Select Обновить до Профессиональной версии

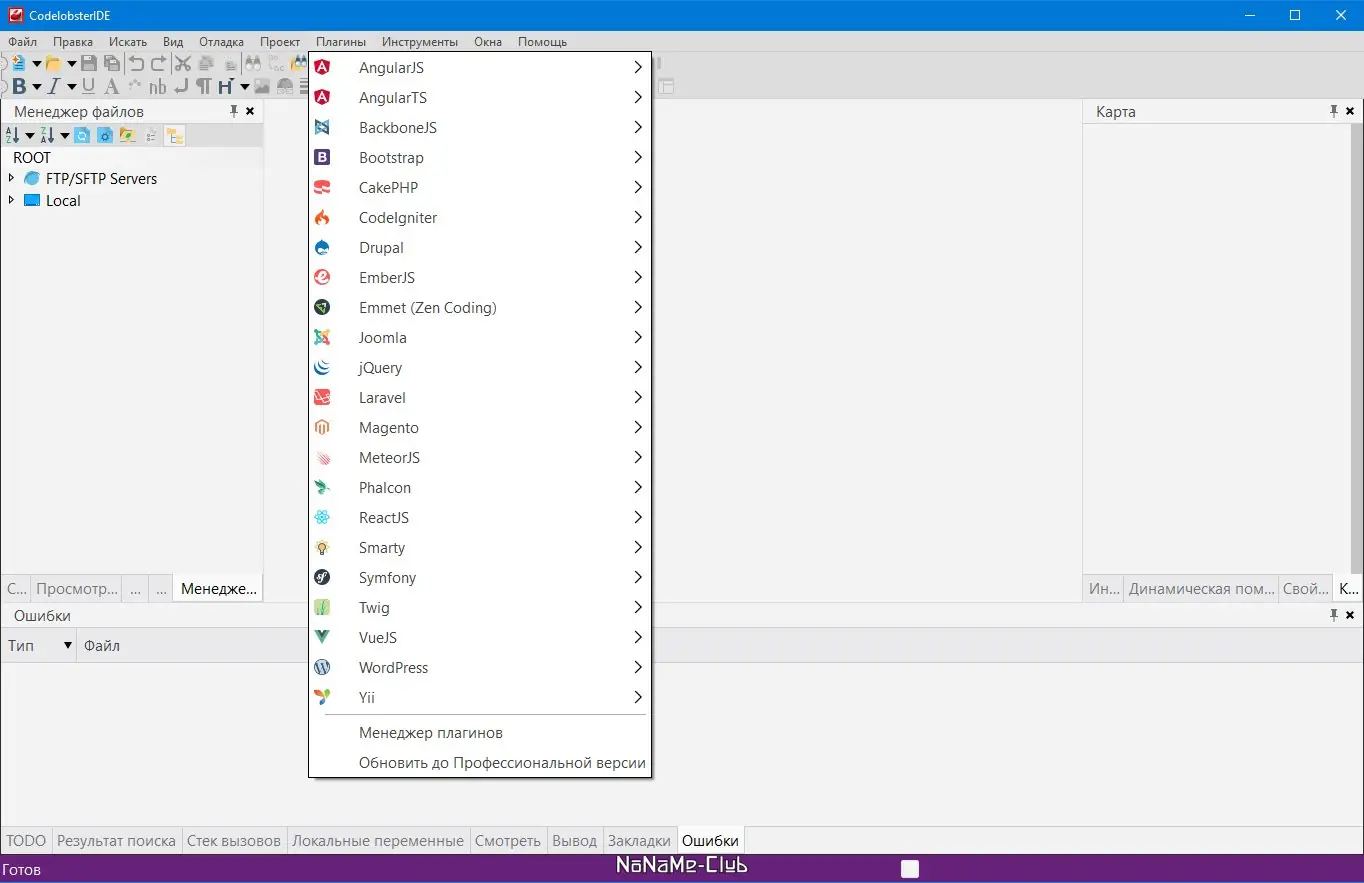tap(480, 763)
